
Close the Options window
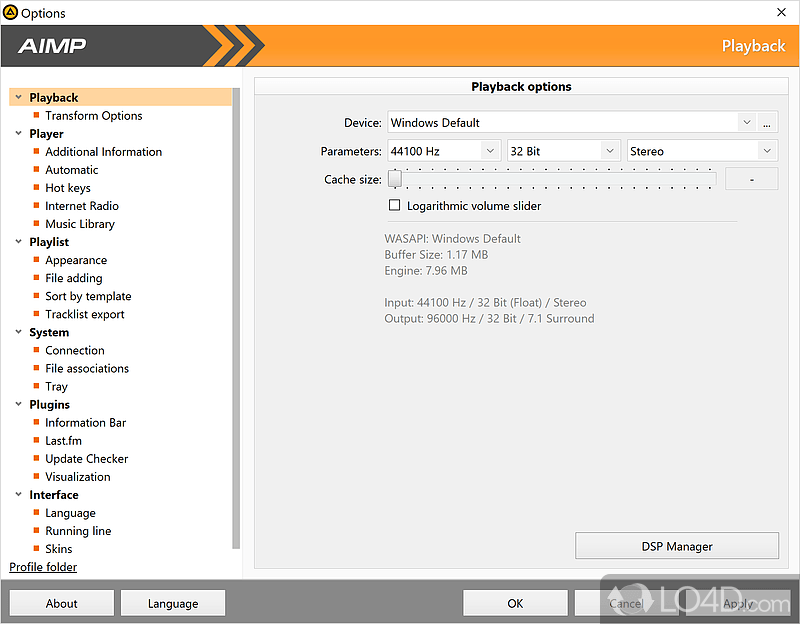781,12
